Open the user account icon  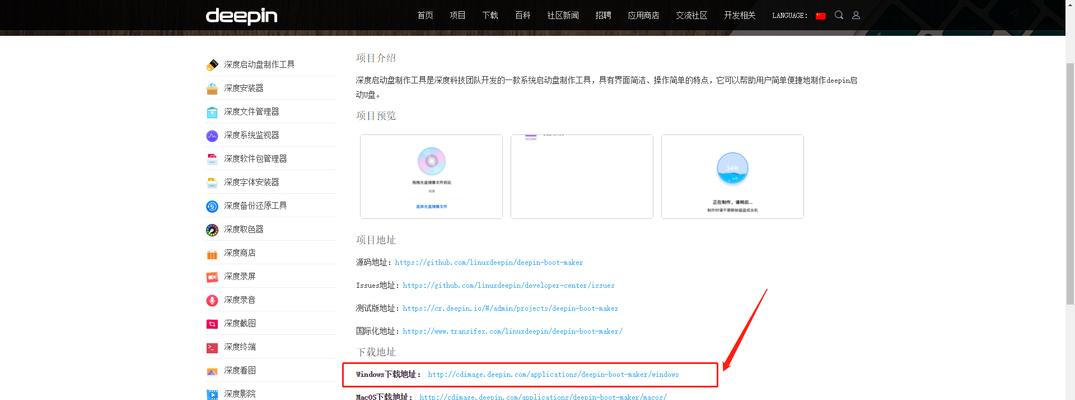[856, 15]
